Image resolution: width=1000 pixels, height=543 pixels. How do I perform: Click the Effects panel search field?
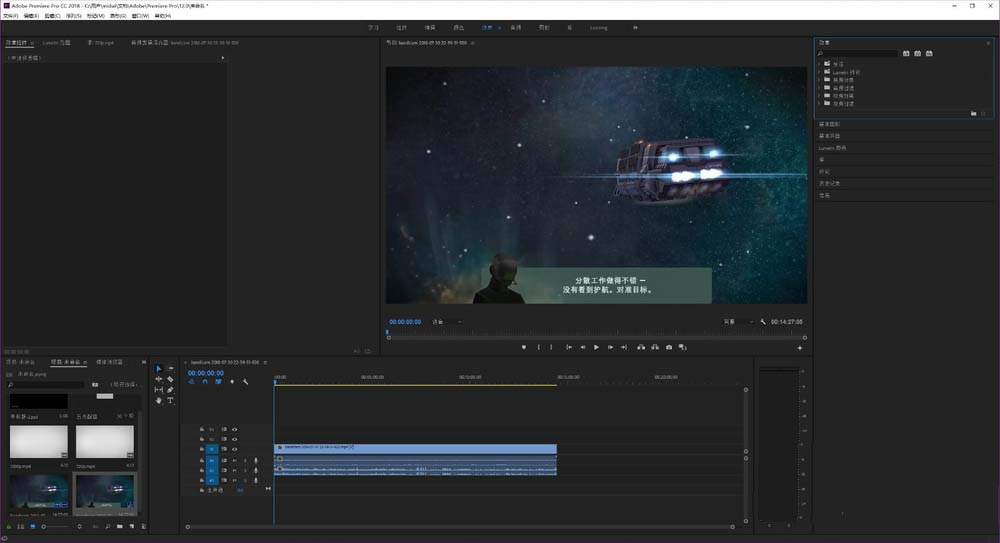coord(858,53)
